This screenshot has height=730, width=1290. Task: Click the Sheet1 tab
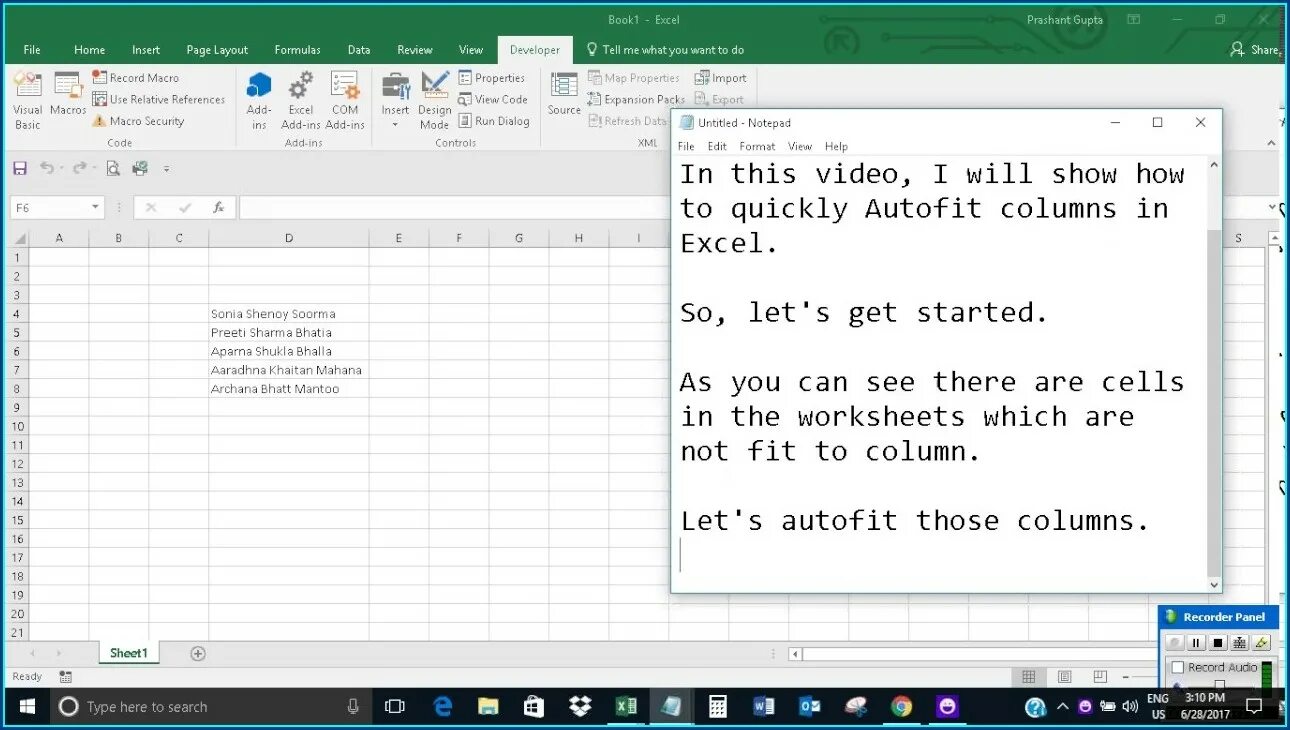[x=128, y=653]
